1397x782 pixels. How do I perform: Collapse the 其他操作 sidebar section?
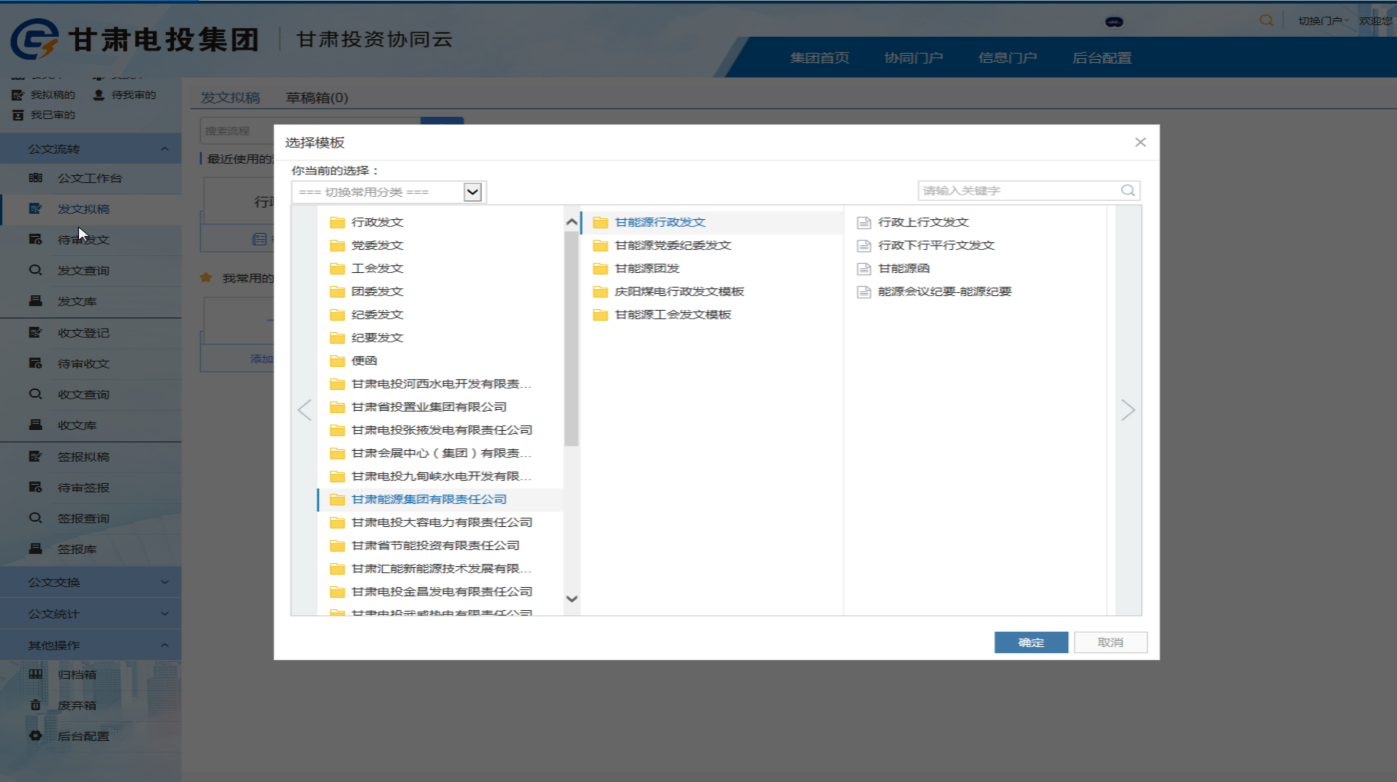(165, 645)
